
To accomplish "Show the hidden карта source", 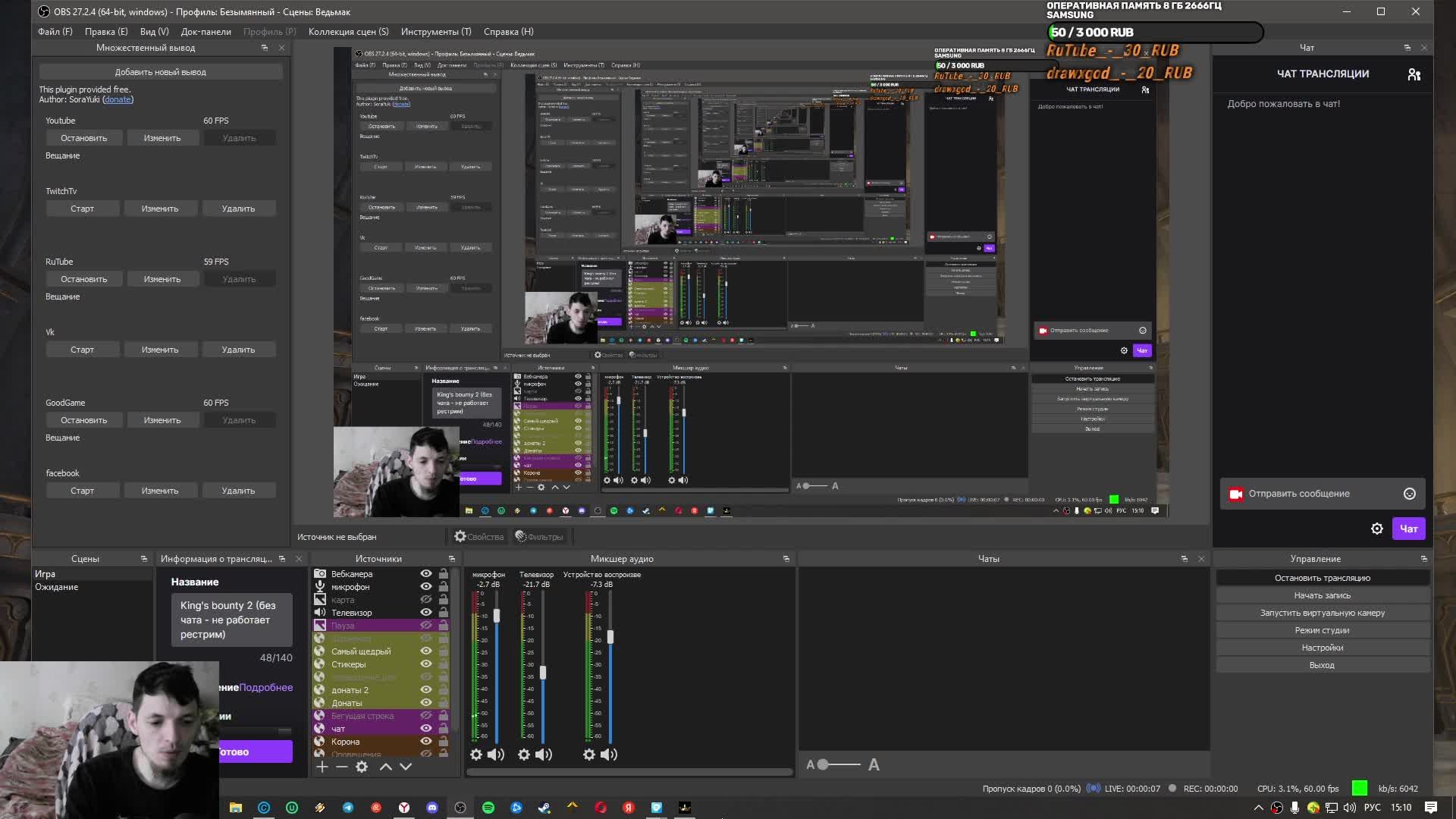I will [x=426, y=600].
